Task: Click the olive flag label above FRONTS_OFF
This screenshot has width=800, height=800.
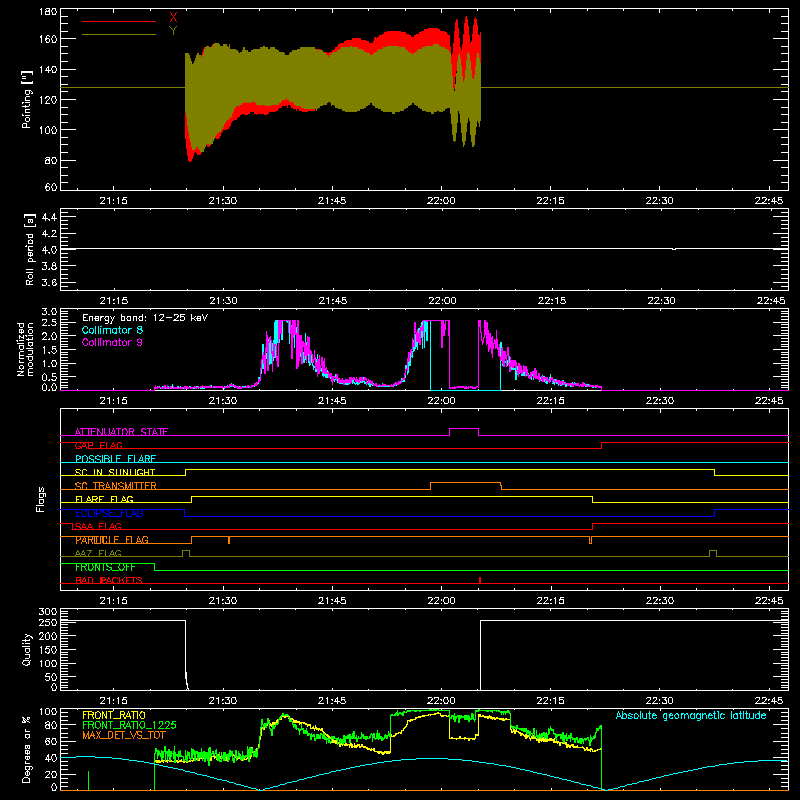Action: tap(98, 553)
